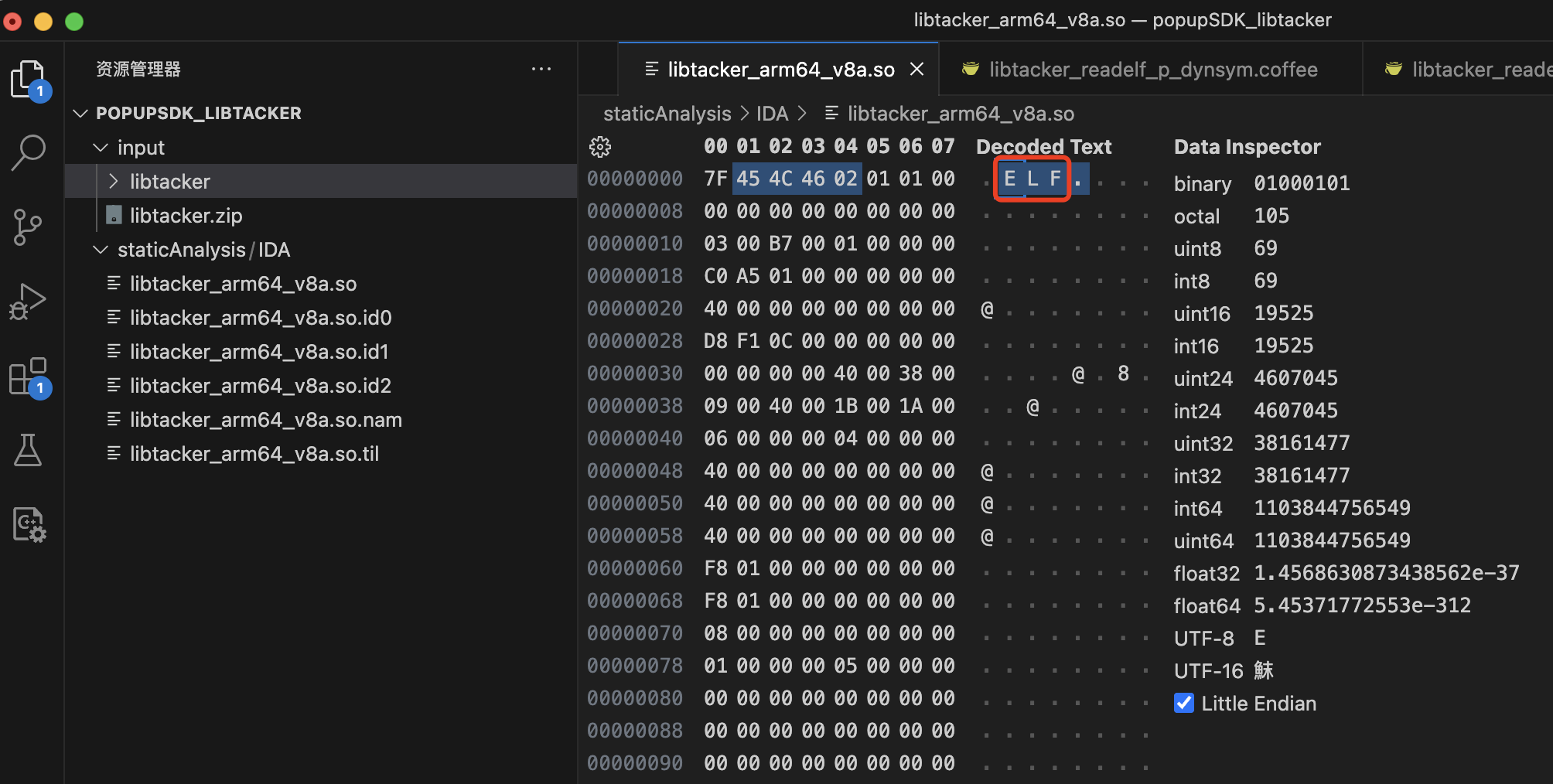Open libtacker_arm64_v8a.so.id1 file
Viewport: 1553px width, 784px height.
click(x=321, y=351)
